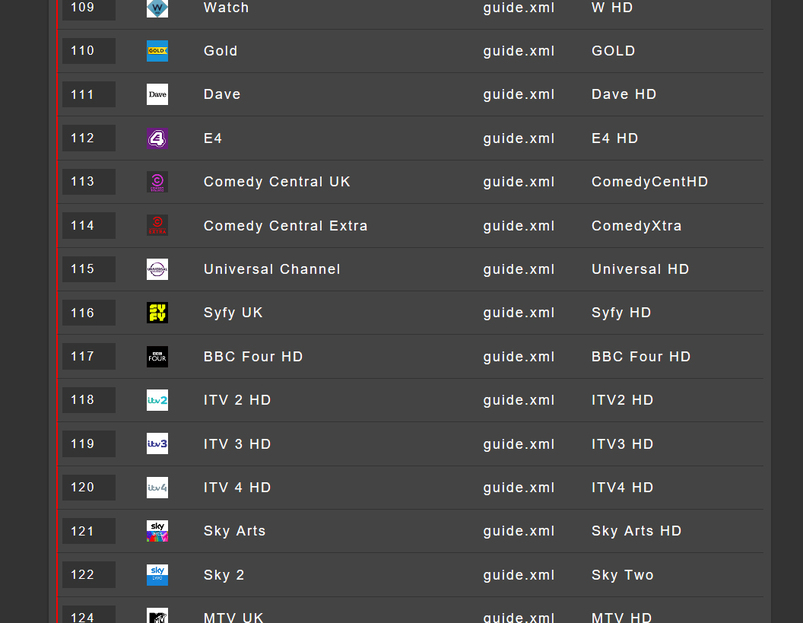Click the Dave channel logo icon
Screen dimensions: 803x623
157,94
